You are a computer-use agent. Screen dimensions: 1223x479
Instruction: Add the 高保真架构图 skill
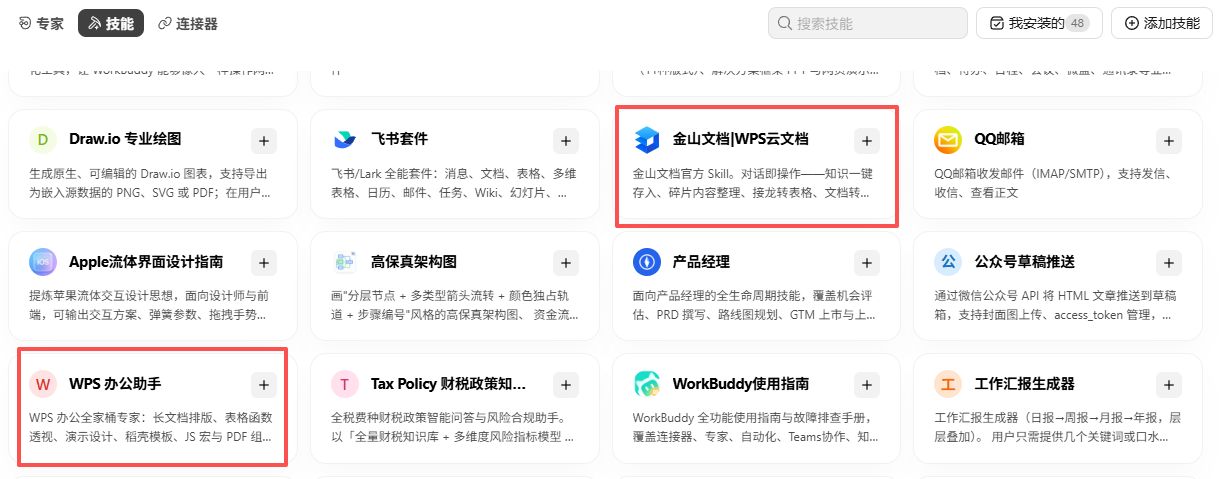tap(566, 263)
